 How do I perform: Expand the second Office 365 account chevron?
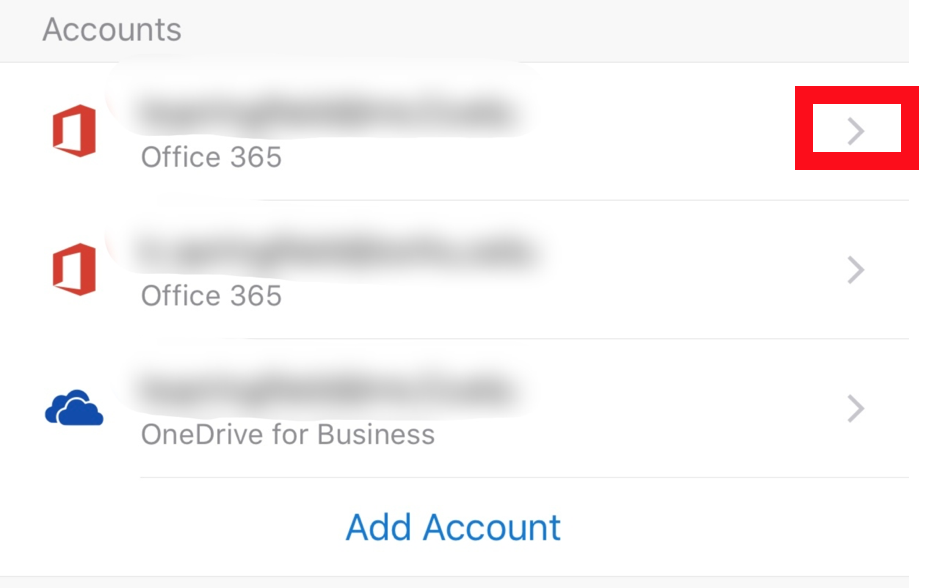click(856, 270)
